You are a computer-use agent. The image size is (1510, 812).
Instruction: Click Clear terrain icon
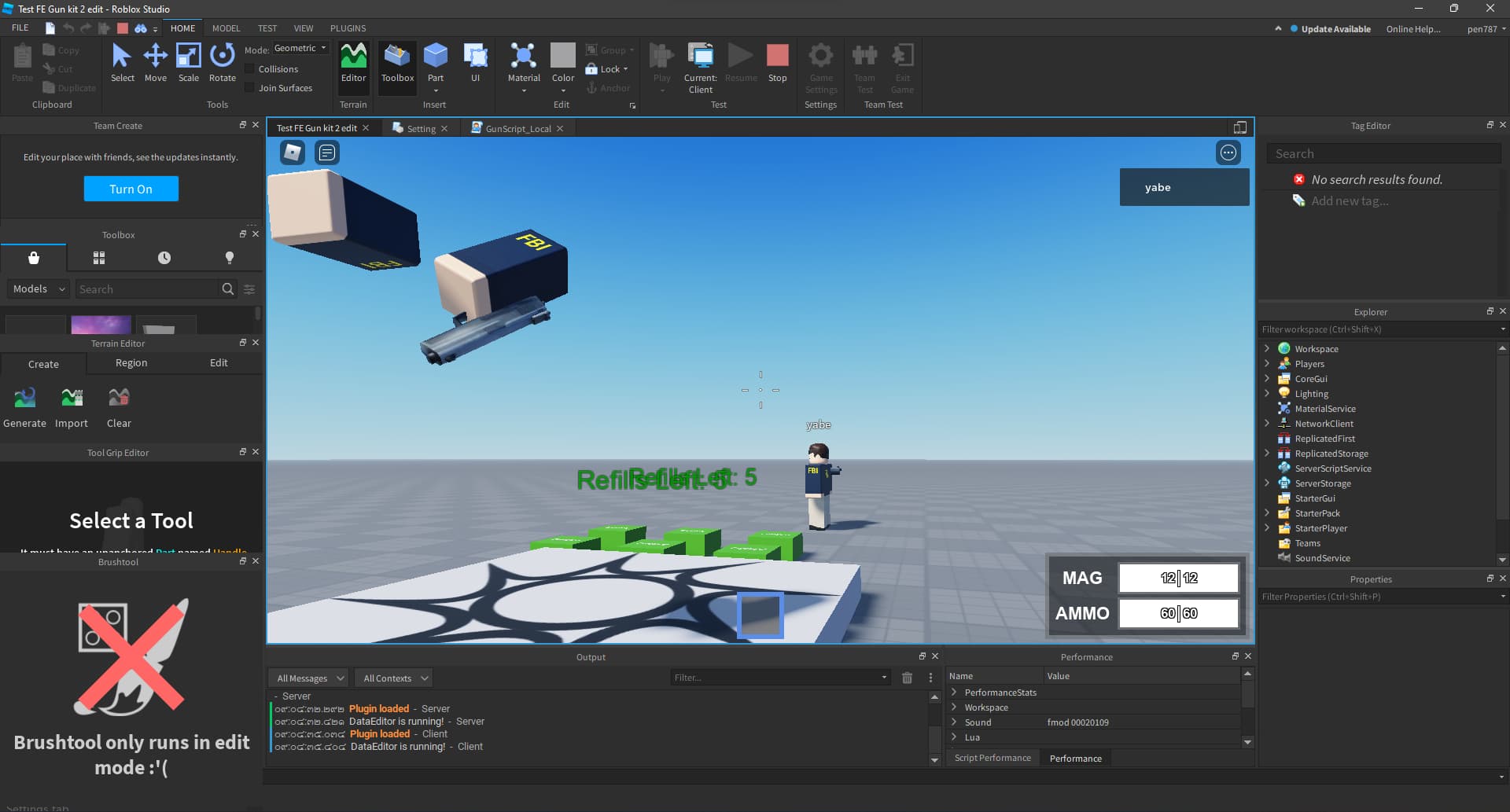[x=119, y=398]
